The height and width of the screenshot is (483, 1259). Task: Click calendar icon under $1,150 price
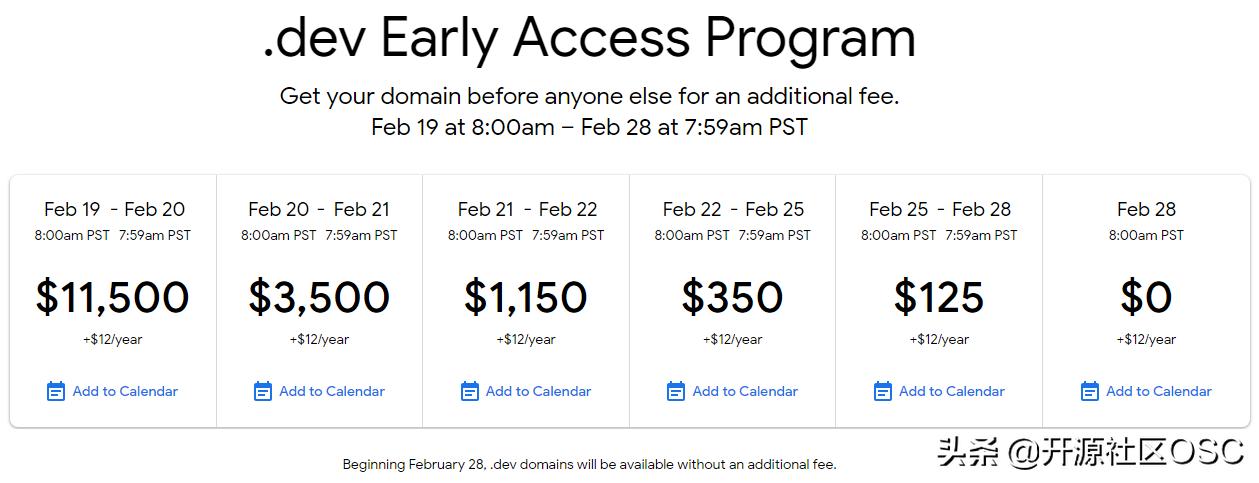coord(470,391)
